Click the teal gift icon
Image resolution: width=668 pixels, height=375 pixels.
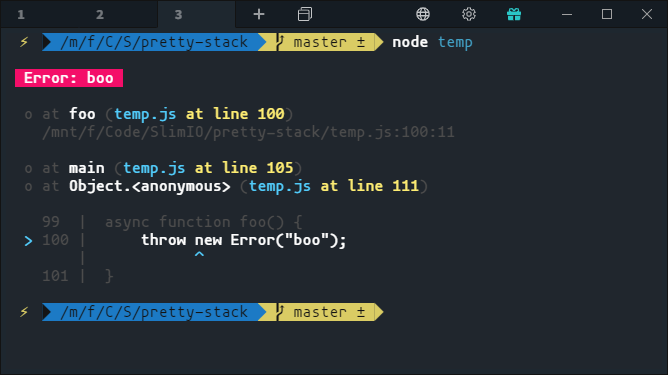514,14
